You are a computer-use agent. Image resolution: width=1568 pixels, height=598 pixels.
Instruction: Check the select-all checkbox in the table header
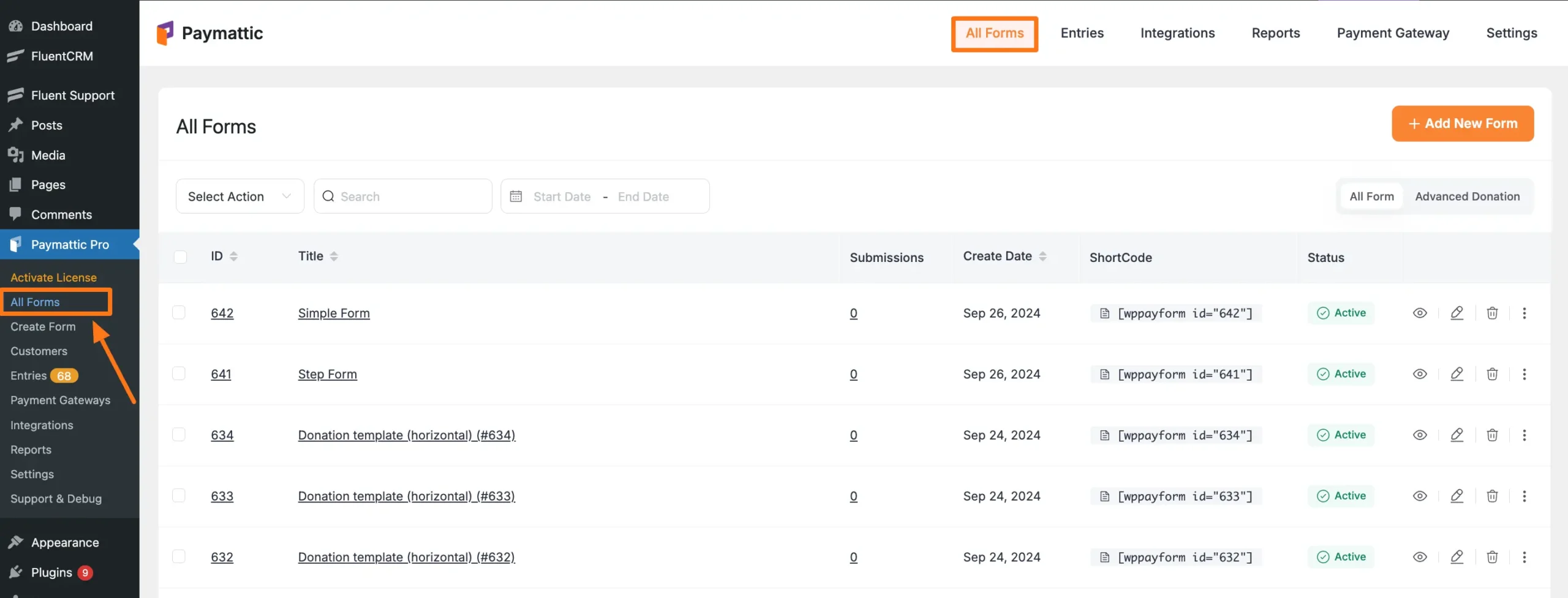[x=179, y=256]
